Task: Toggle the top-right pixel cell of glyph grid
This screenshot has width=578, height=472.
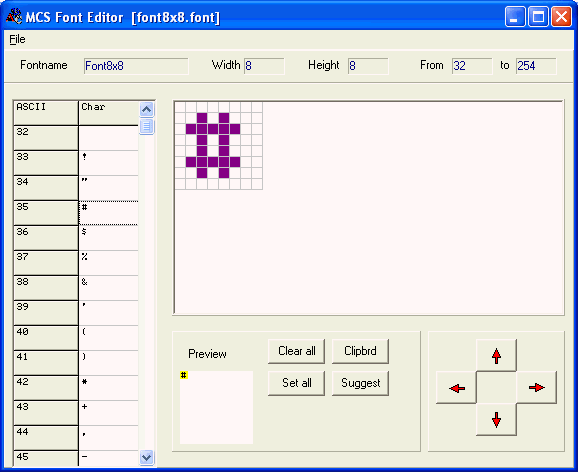Action: (257, 107)
